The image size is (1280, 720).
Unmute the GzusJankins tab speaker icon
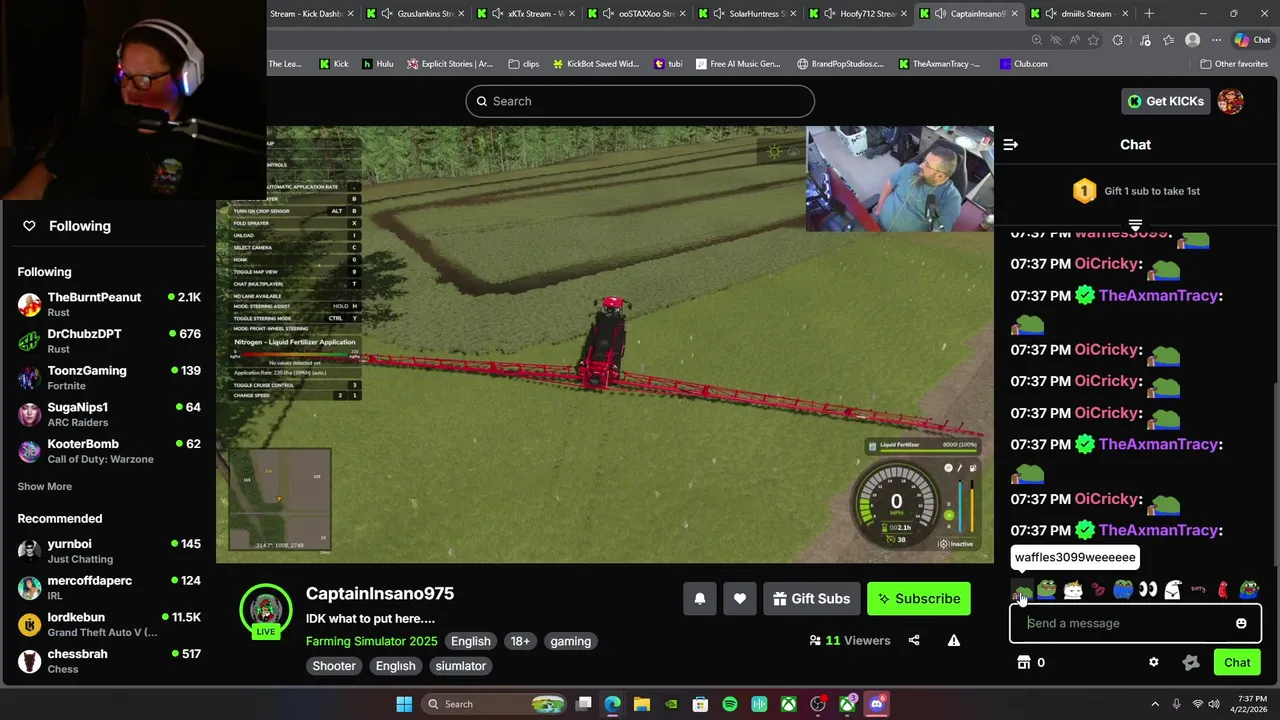pos(387,14)
